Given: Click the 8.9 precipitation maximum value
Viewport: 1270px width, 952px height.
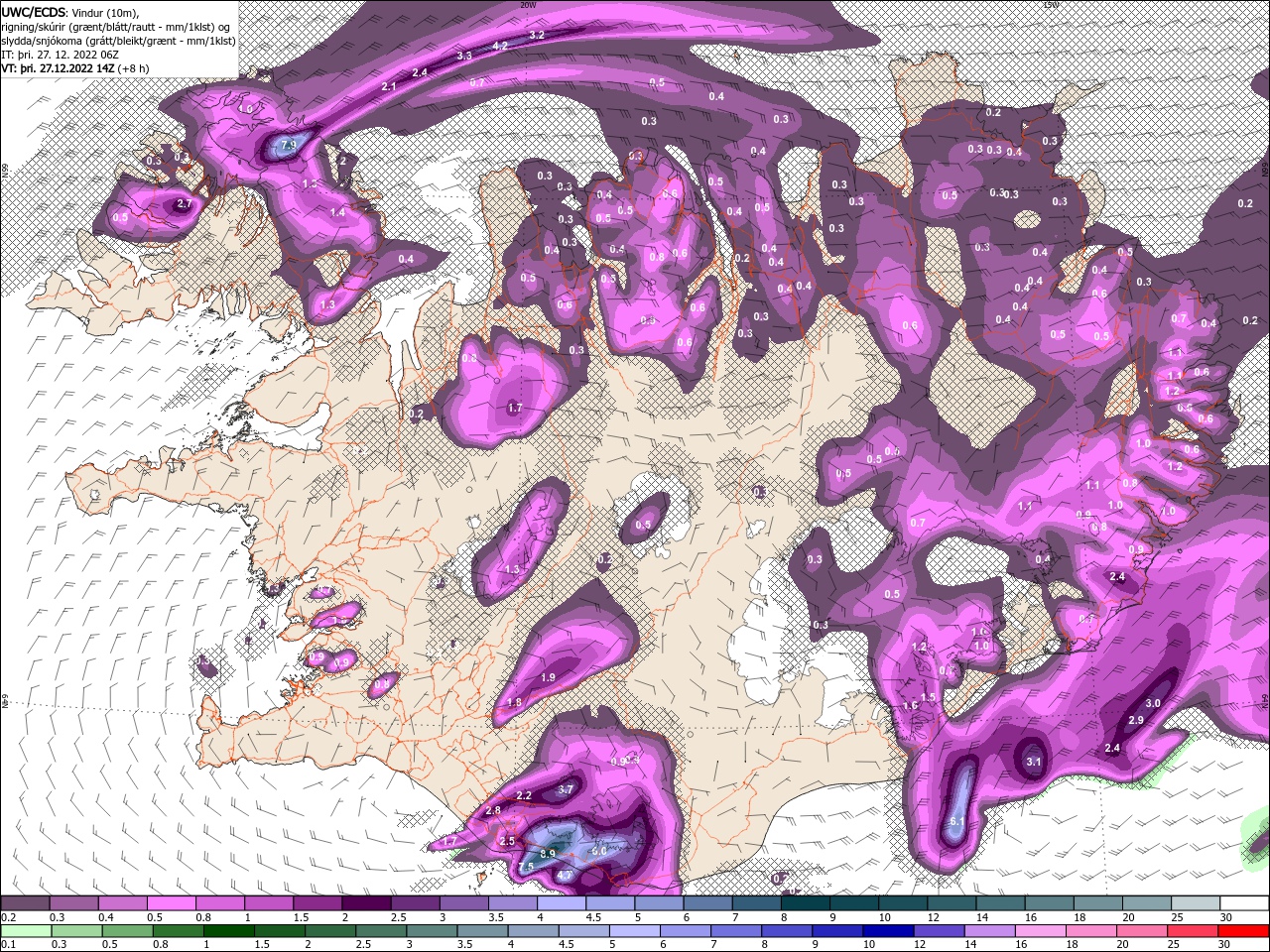Looking at the screenshot, I should 548,854.
